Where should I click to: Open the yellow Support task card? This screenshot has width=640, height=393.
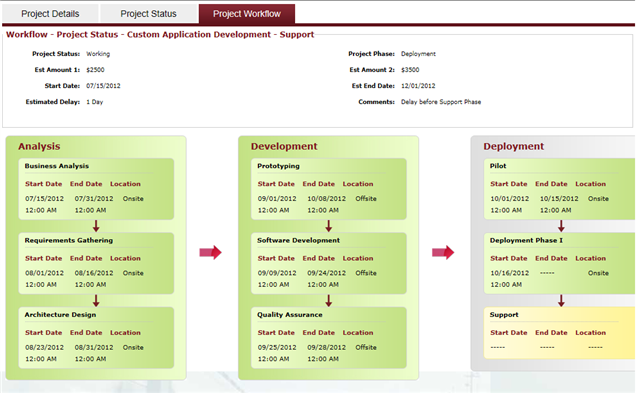560,333
